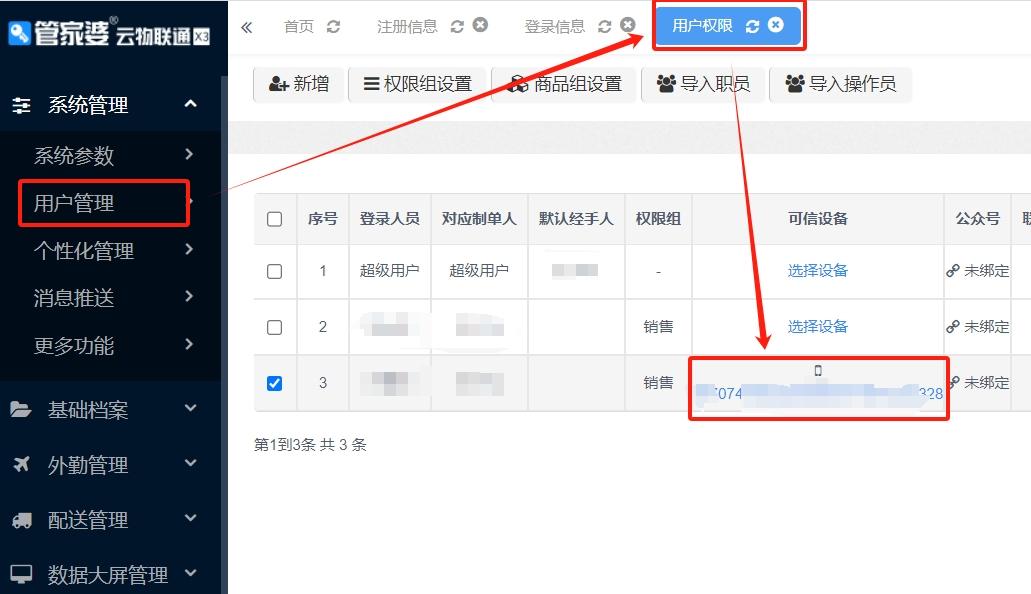Expand 基础档案 section

point(110,409)
